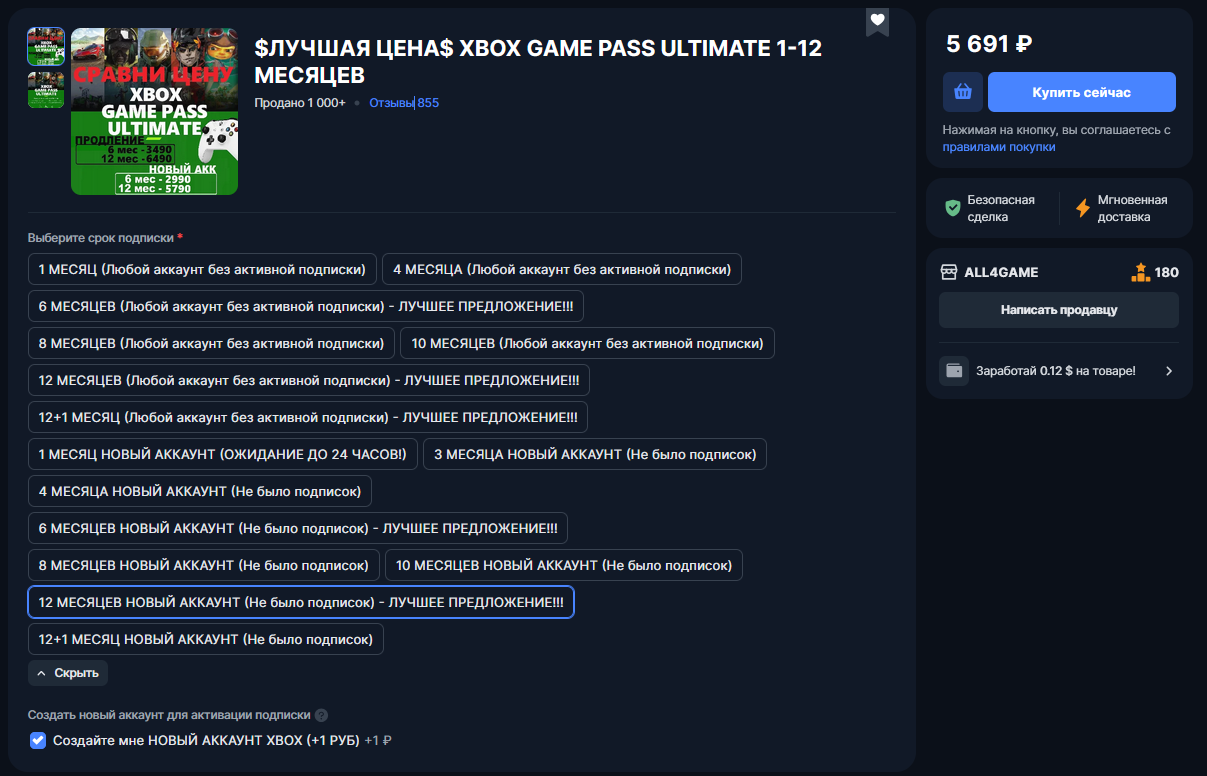Open the Отзывы 855 reviews link
The width and height of the screenshot is (1207, 776).
pos(404,103)
